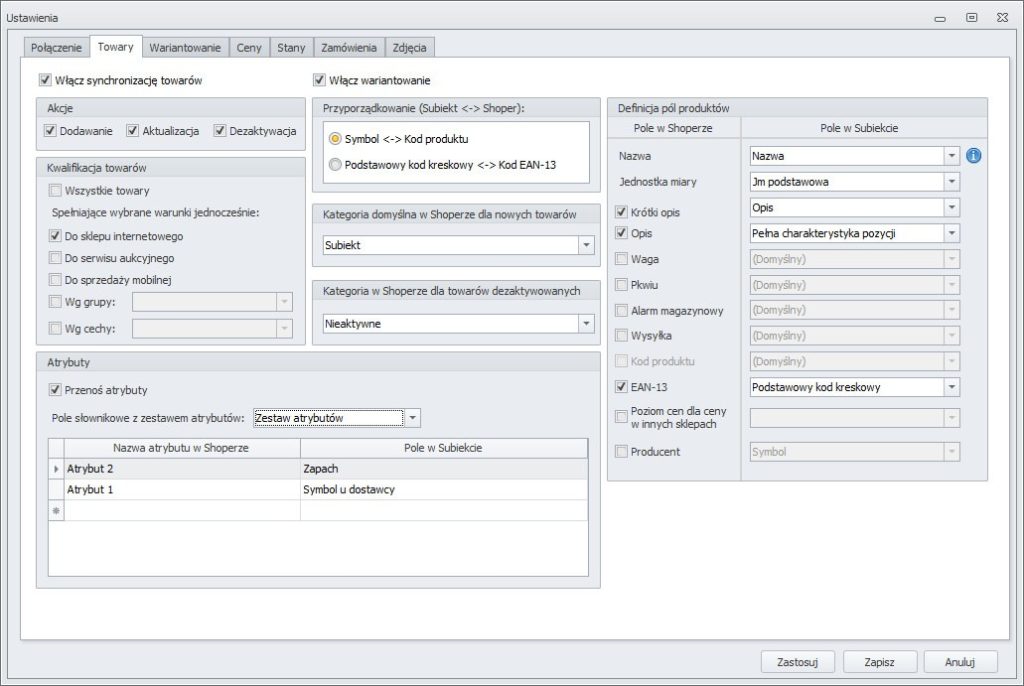This screenshot has height=686, width=1024.
Task: Toggle Włącz wariantowanie checkbox
Action: [319, 80]
